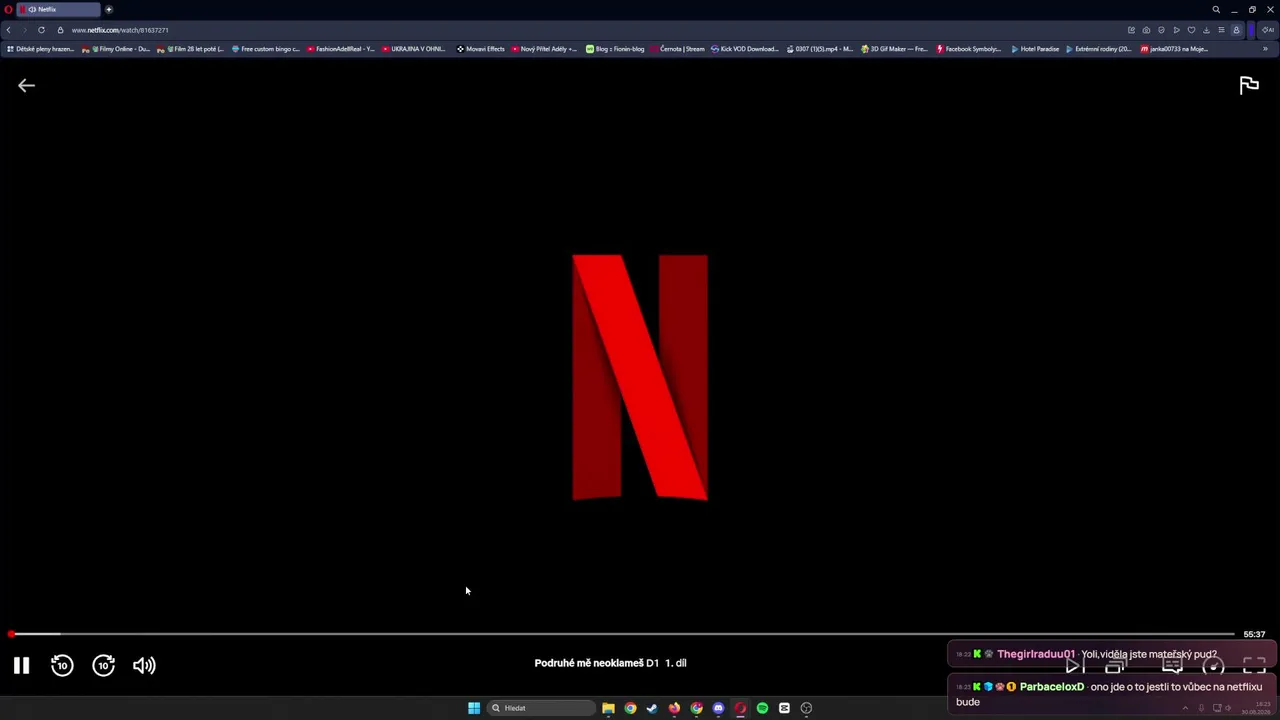Open the 'Film 28 let poté' bookmark

click(191, 49)
